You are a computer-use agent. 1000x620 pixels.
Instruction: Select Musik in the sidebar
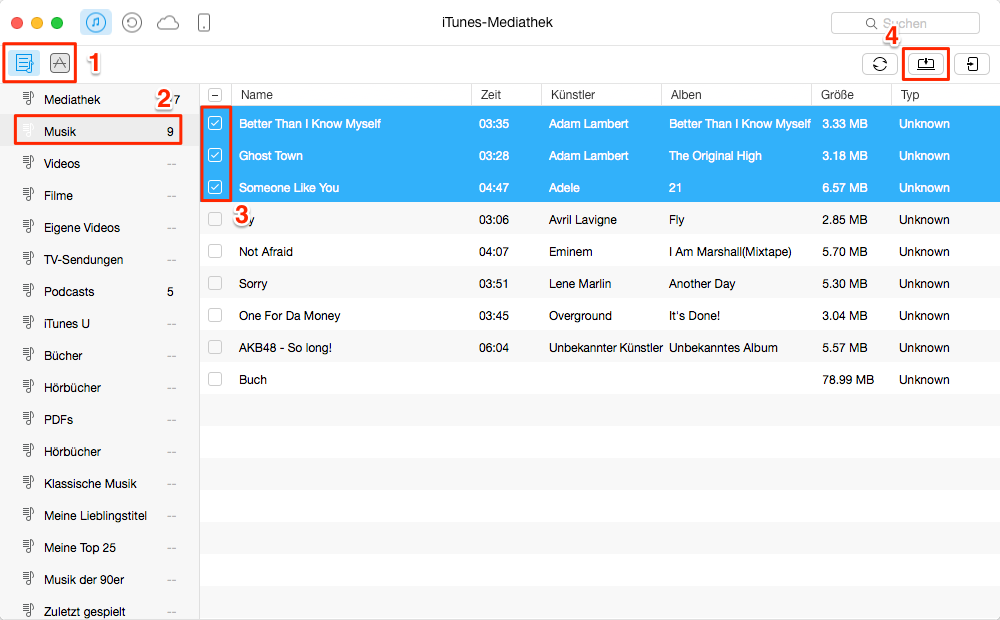tap(99, 131)
